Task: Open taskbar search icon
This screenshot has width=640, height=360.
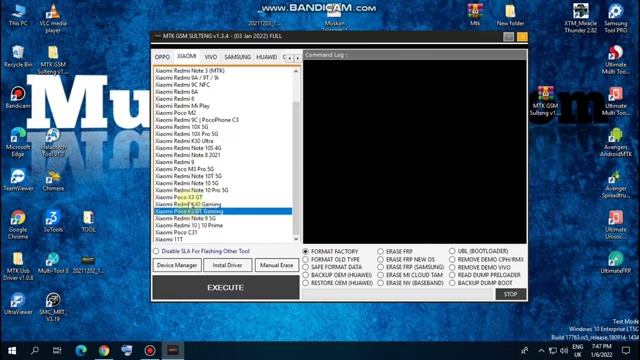Action: [35, 350]
